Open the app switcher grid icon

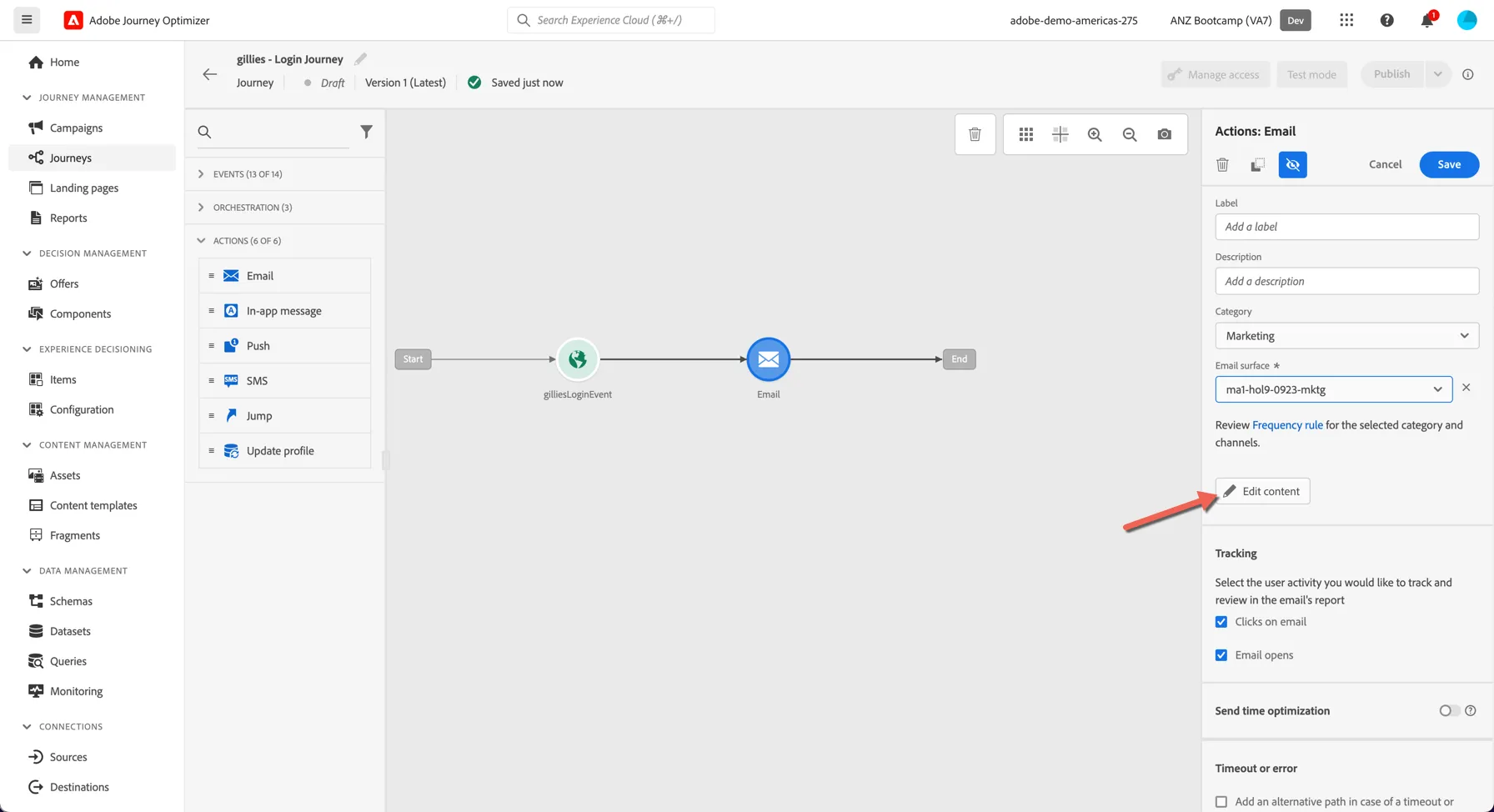click(x=1346, y=20)
